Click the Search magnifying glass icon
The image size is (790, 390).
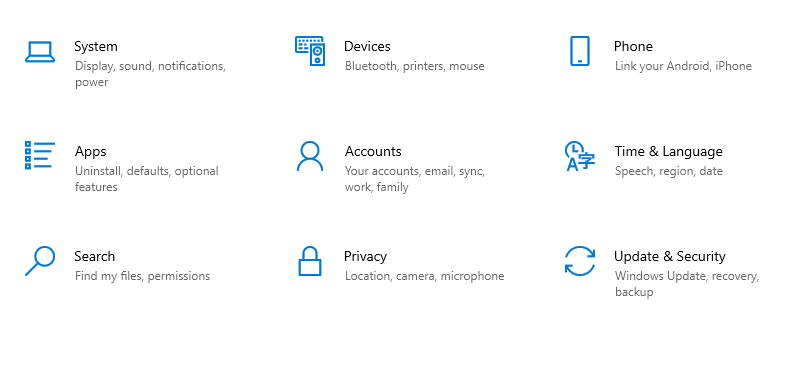40,261
